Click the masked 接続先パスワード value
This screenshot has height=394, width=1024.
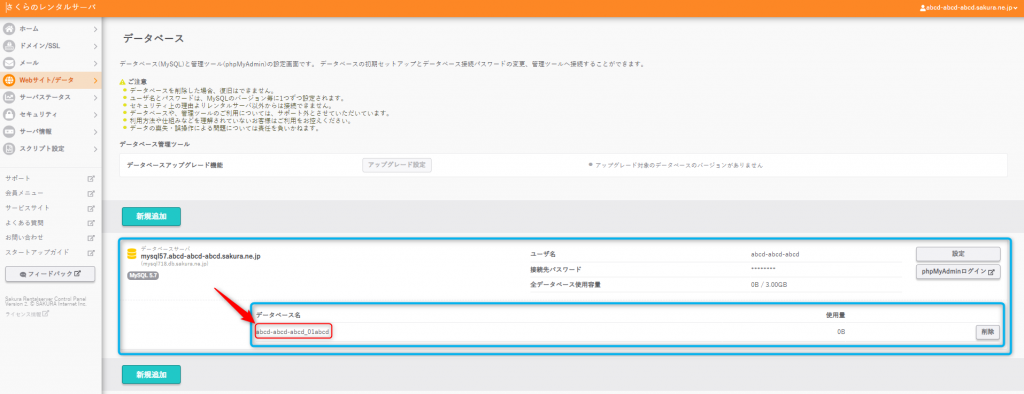(763, 269)
